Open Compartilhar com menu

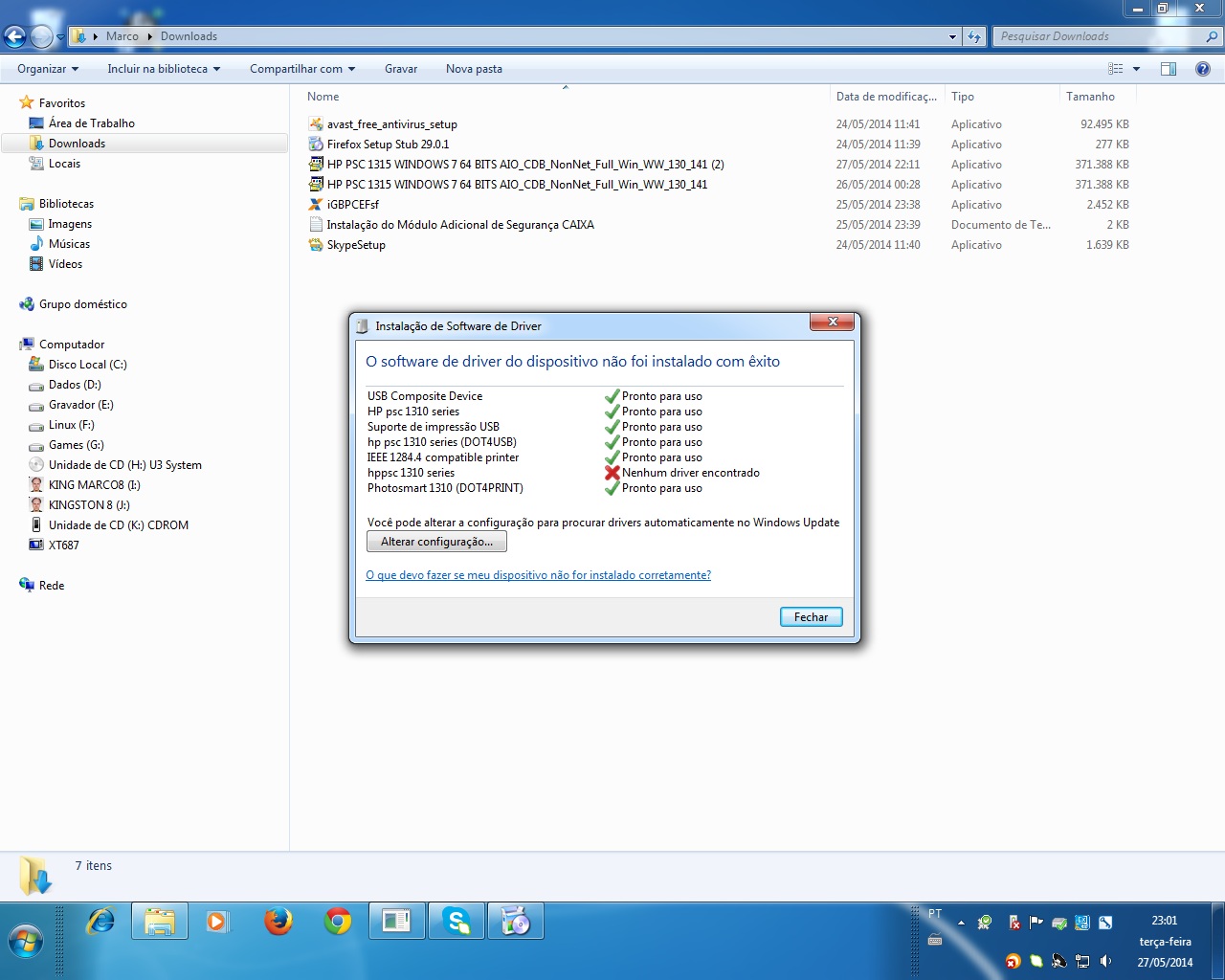(302, 69)
